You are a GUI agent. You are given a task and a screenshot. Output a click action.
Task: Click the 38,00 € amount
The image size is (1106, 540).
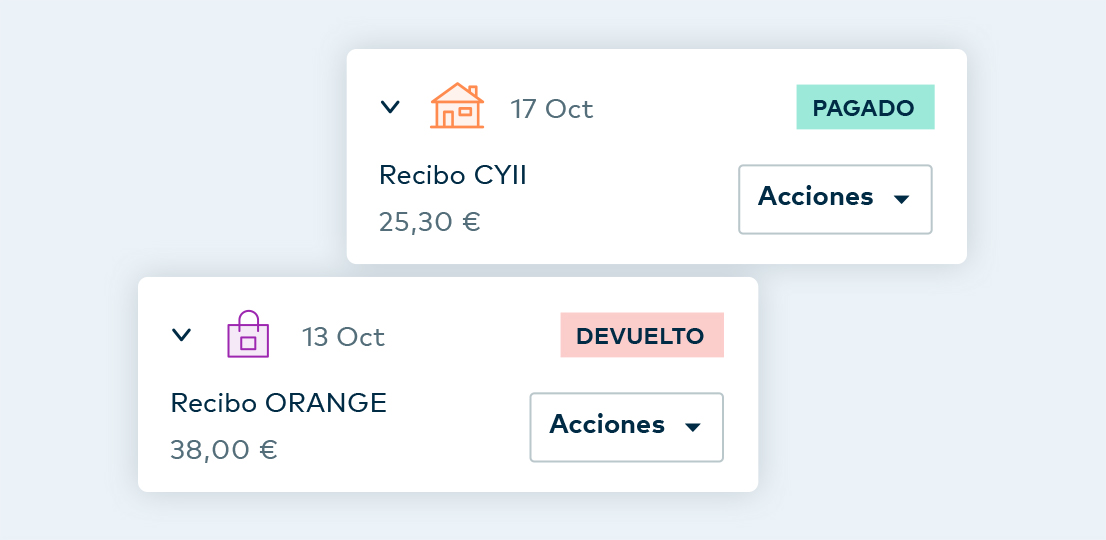[224, 449]
